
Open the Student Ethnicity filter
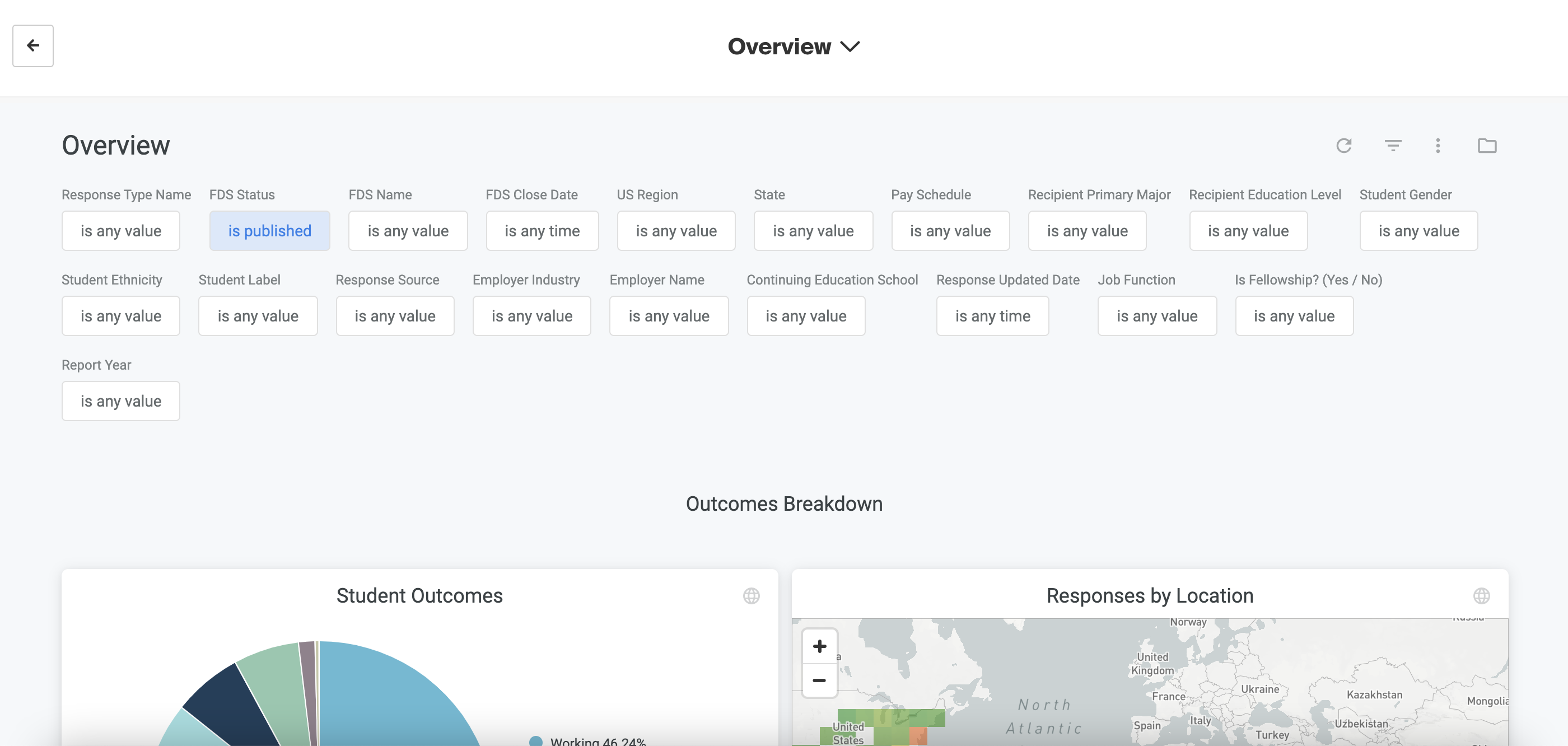click(x=120, y=316)
